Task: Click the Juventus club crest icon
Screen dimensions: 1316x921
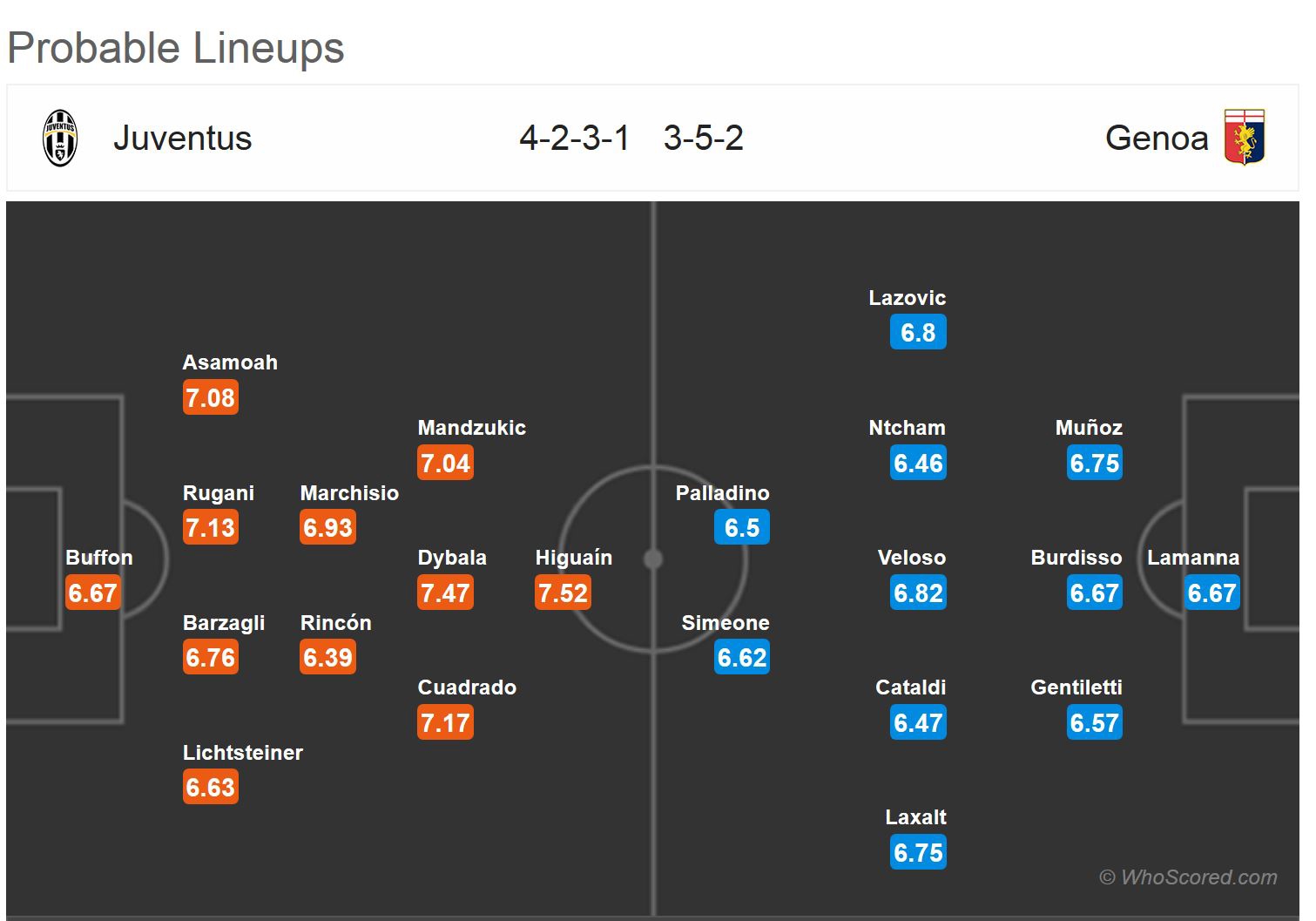Action: [x=60, y=138]
